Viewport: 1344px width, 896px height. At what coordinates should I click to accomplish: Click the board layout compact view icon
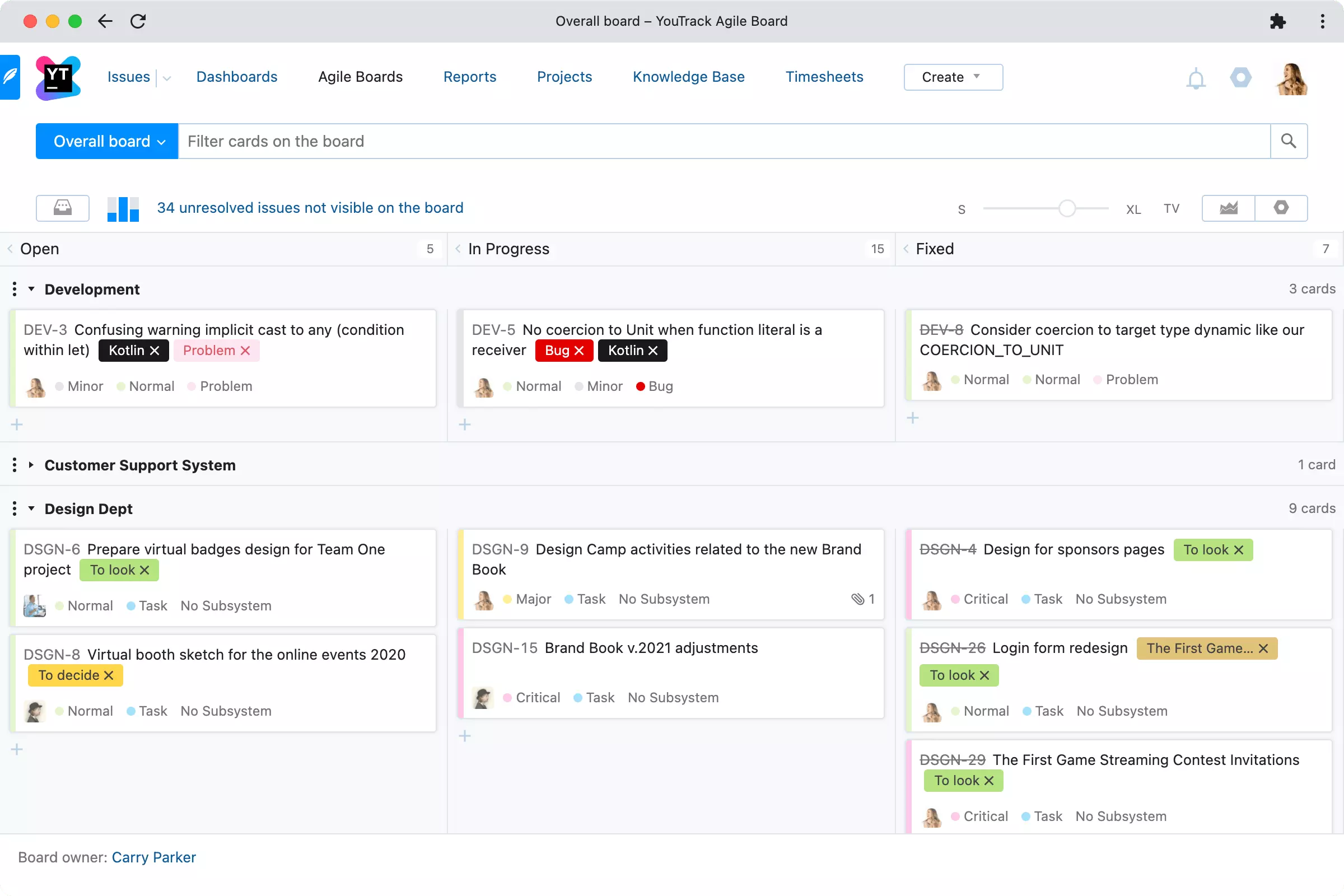(62, 207)
